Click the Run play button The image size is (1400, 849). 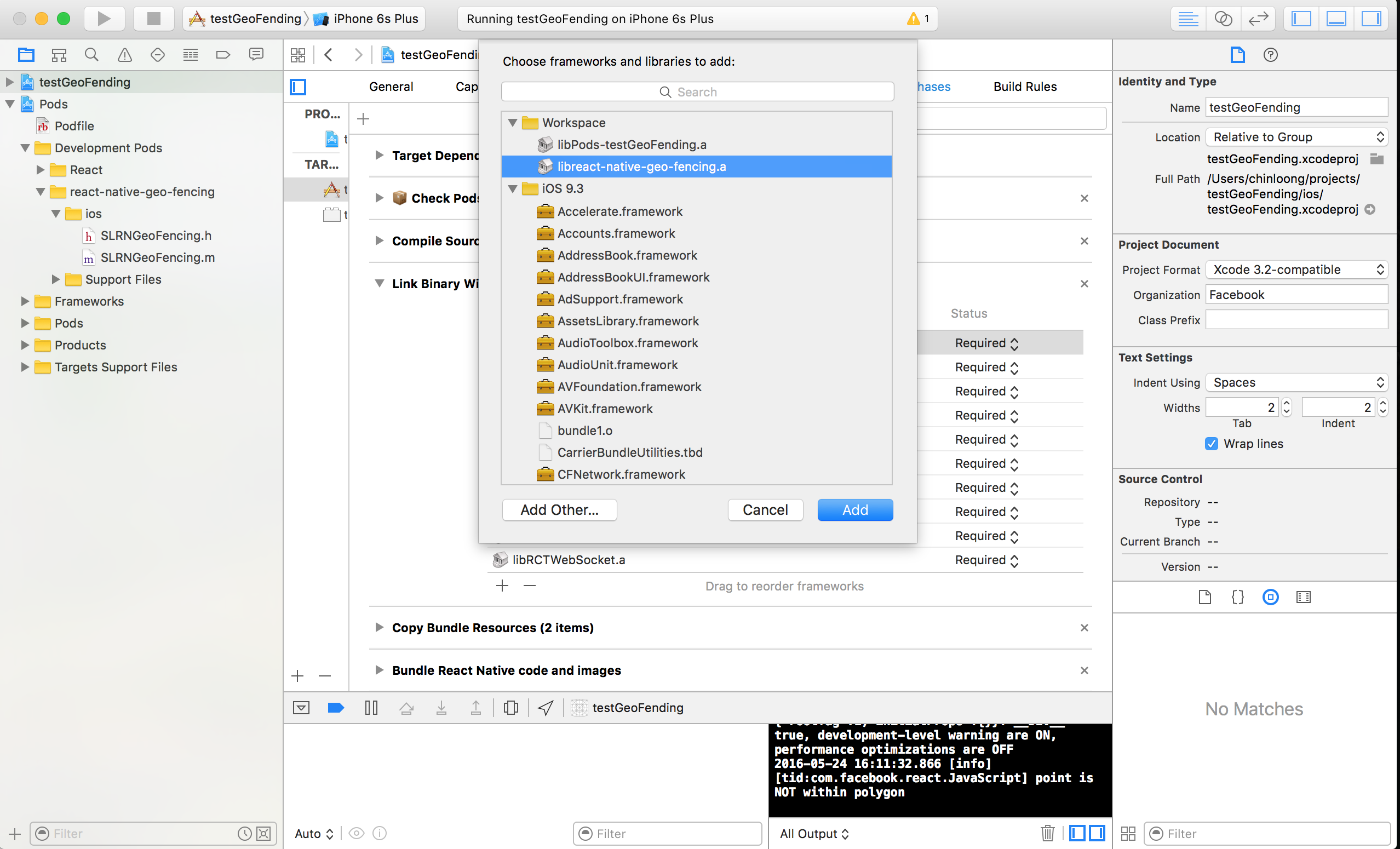(104, 18)
